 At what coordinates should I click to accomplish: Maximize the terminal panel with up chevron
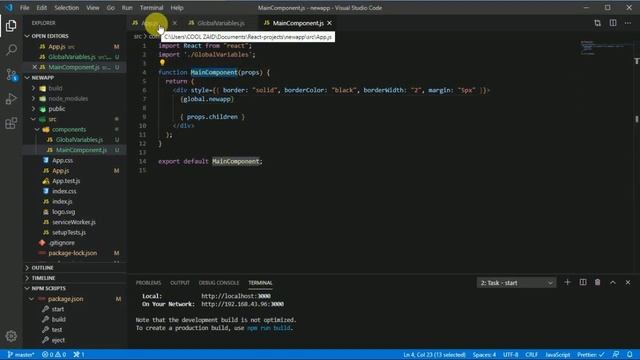pyautogui.click(x=613, y=282)
